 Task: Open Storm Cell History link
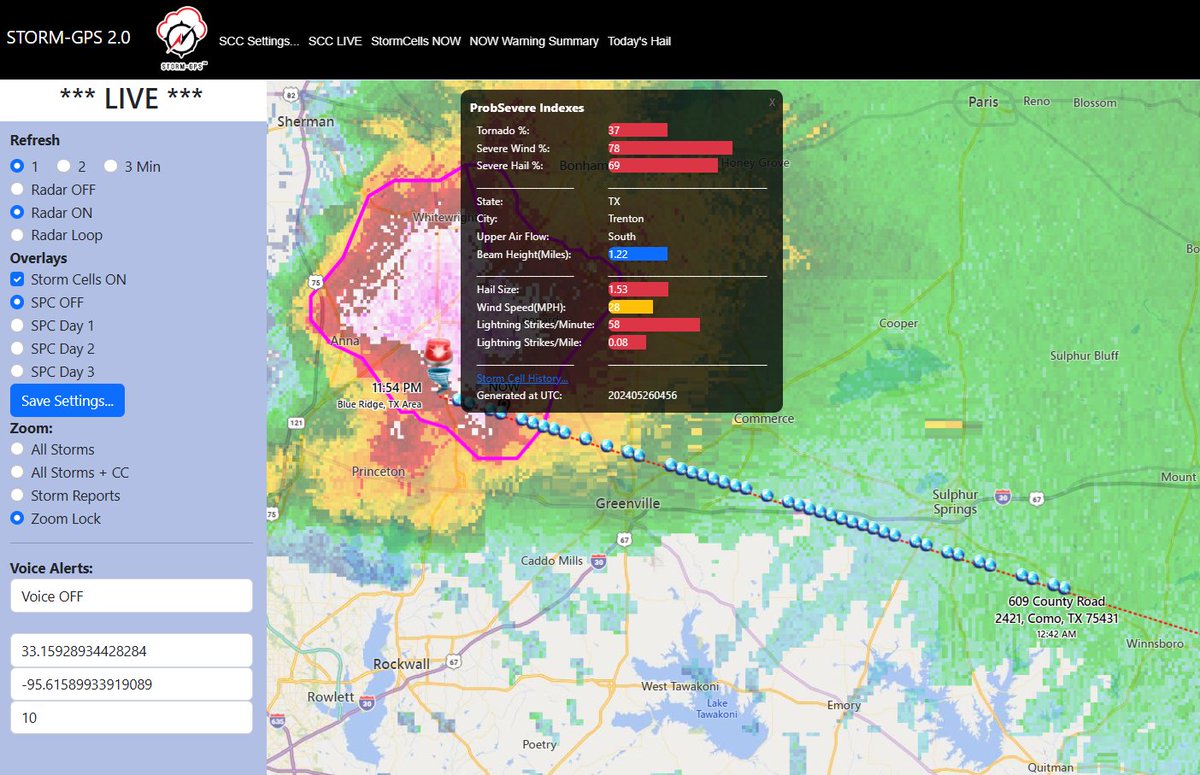pos(522,378)
